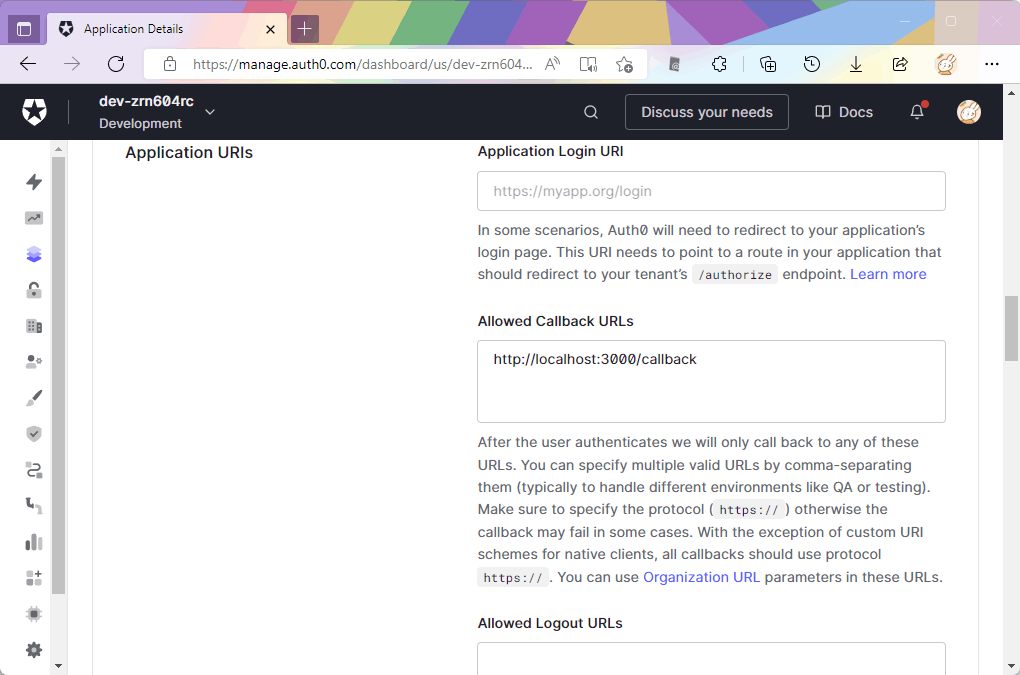Open browser Collections icon

pyautogui.click(x=768, y=64)
